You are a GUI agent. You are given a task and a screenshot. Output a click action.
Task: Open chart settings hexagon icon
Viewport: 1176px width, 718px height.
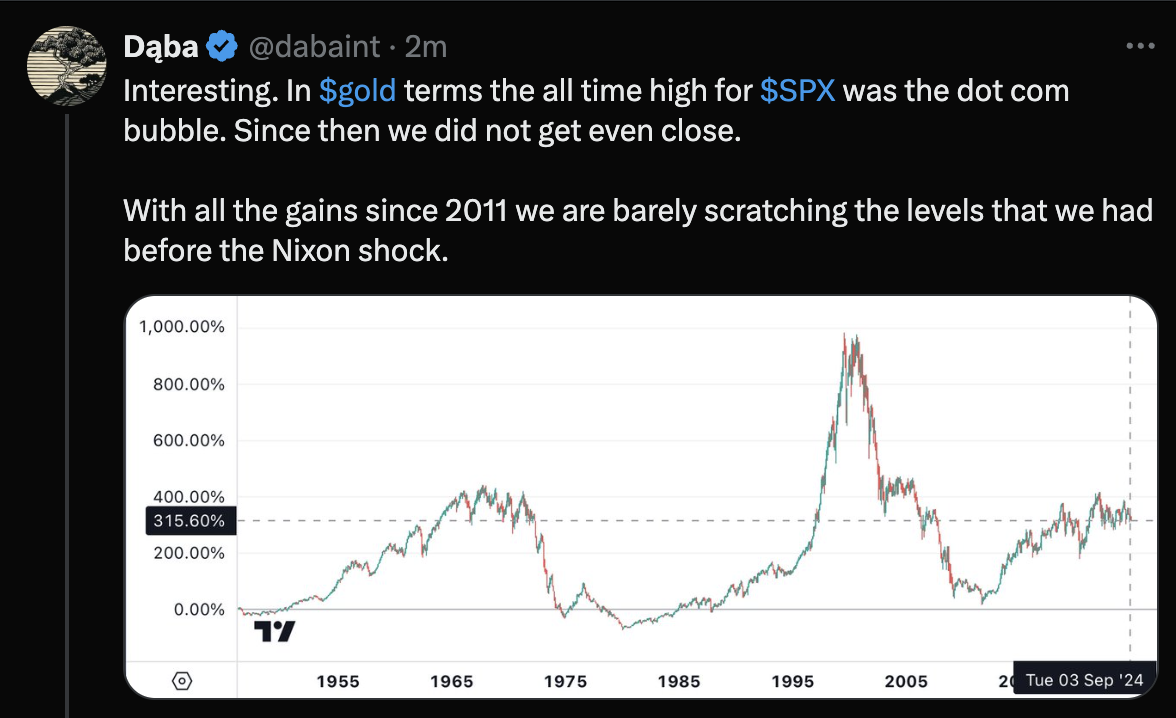pos(182,680)
